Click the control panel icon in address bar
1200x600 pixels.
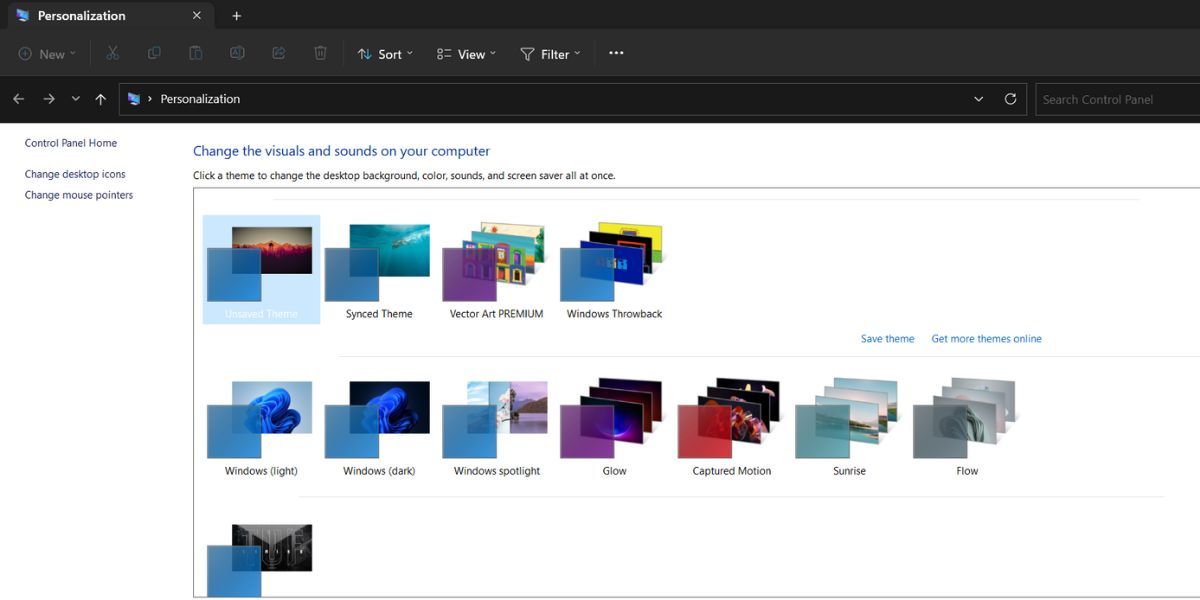click(134, 99)
